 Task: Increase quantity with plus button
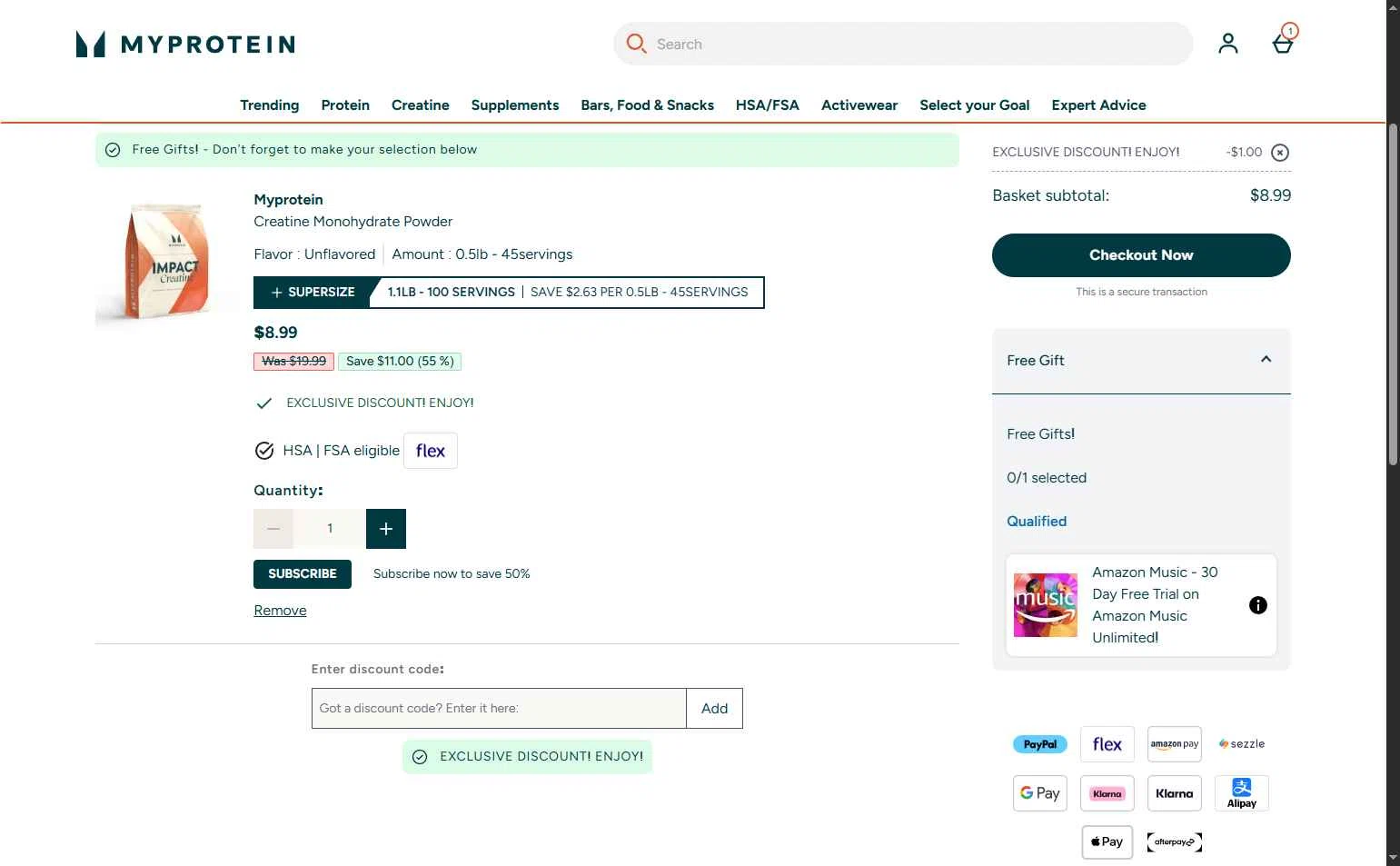click(x=386, y=529)
